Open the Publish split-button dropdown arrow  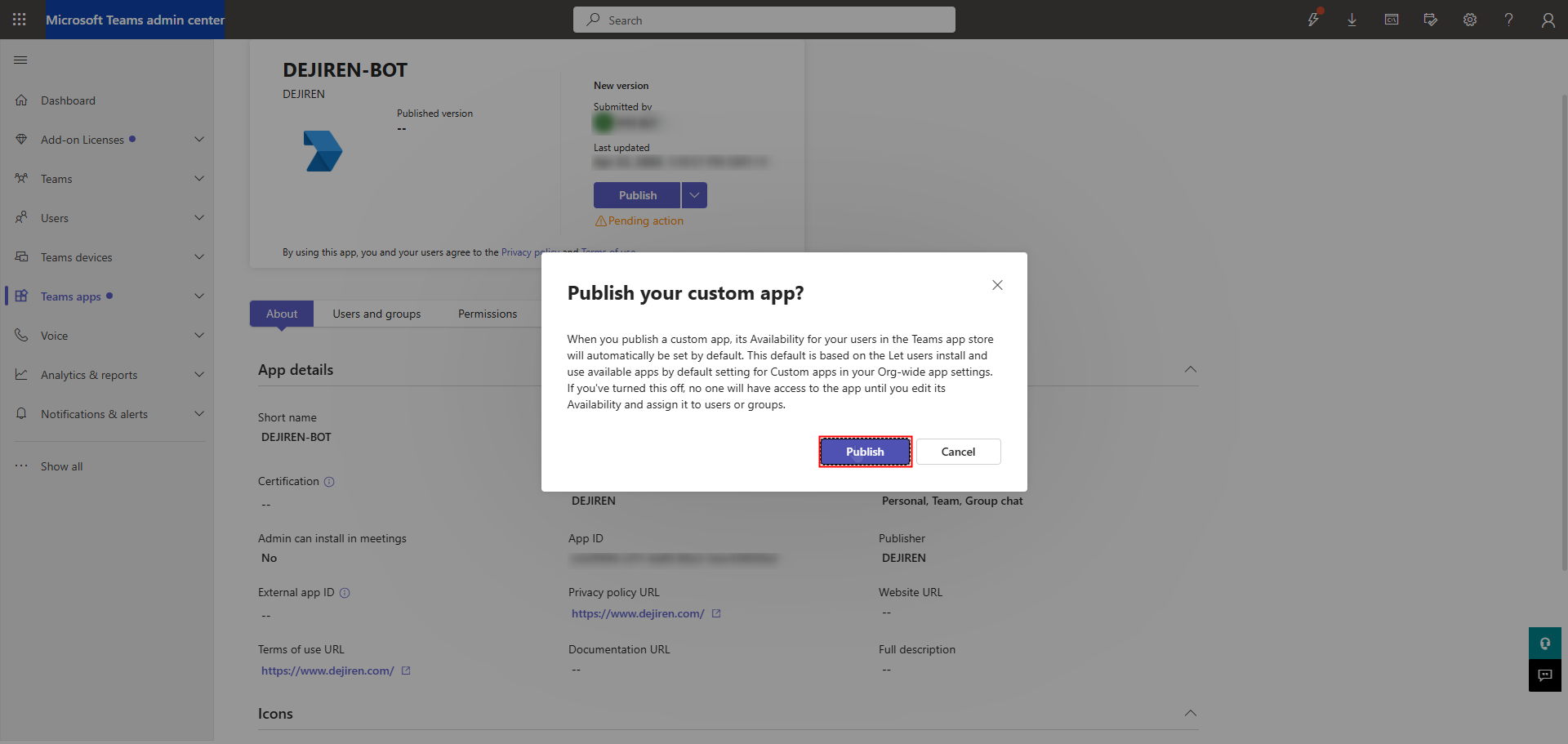694,195
